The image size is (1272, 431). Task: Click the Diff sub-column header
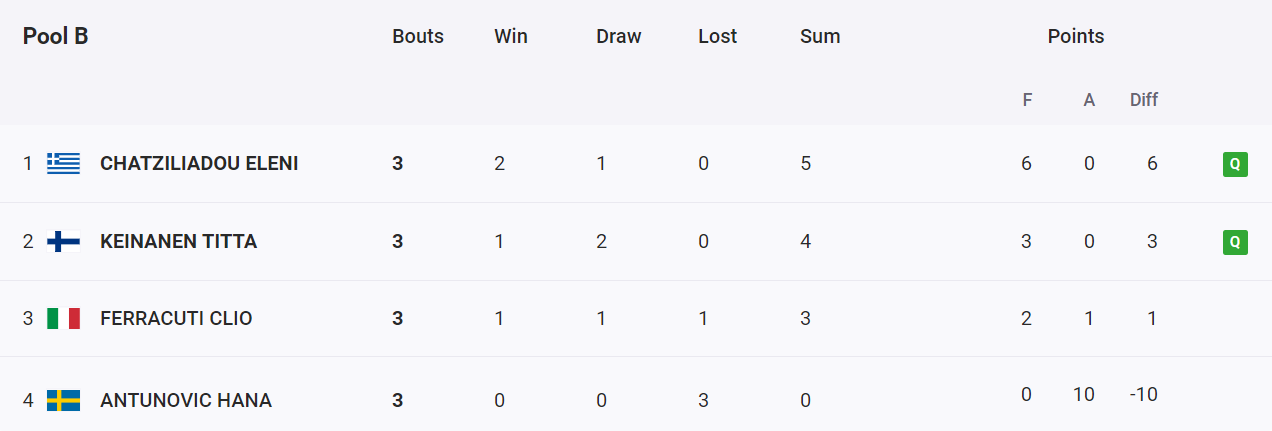coord(1144,100)
